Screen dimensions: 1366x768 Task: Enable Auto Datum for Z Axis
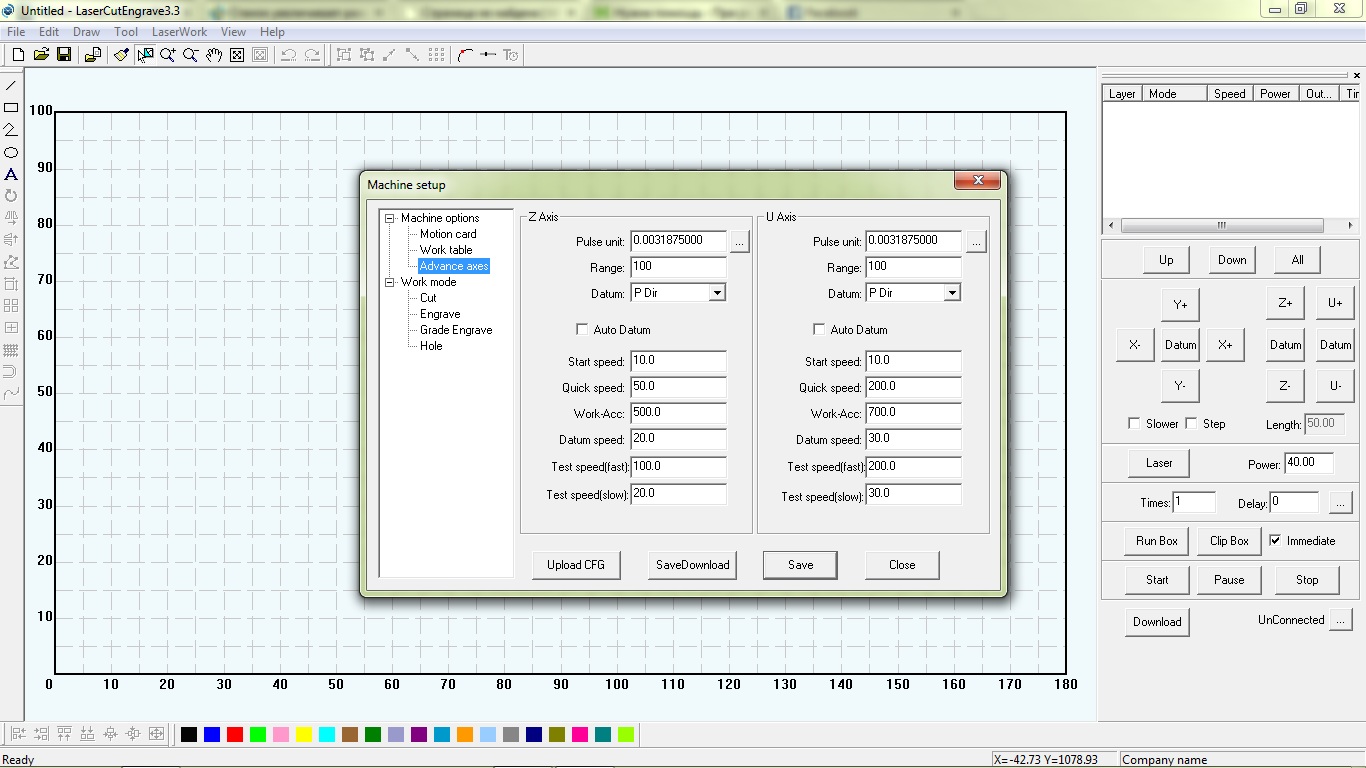[582, 330]
